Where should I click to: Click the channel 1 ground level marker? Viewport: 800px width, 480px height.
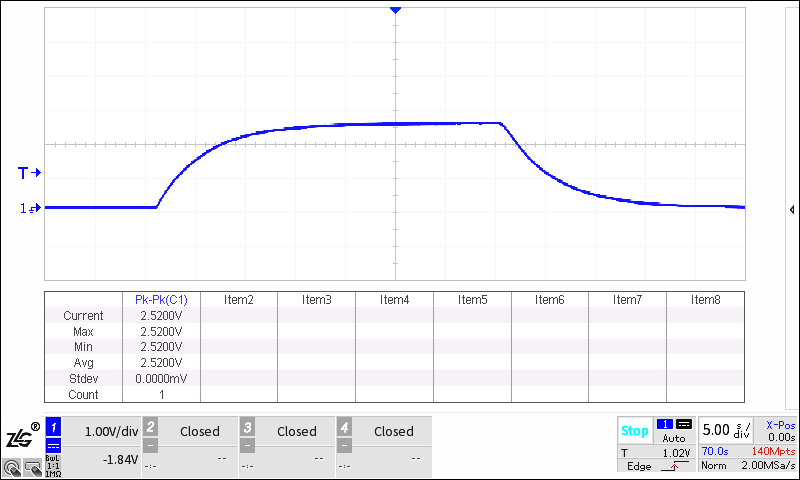(x=29, y=208)
